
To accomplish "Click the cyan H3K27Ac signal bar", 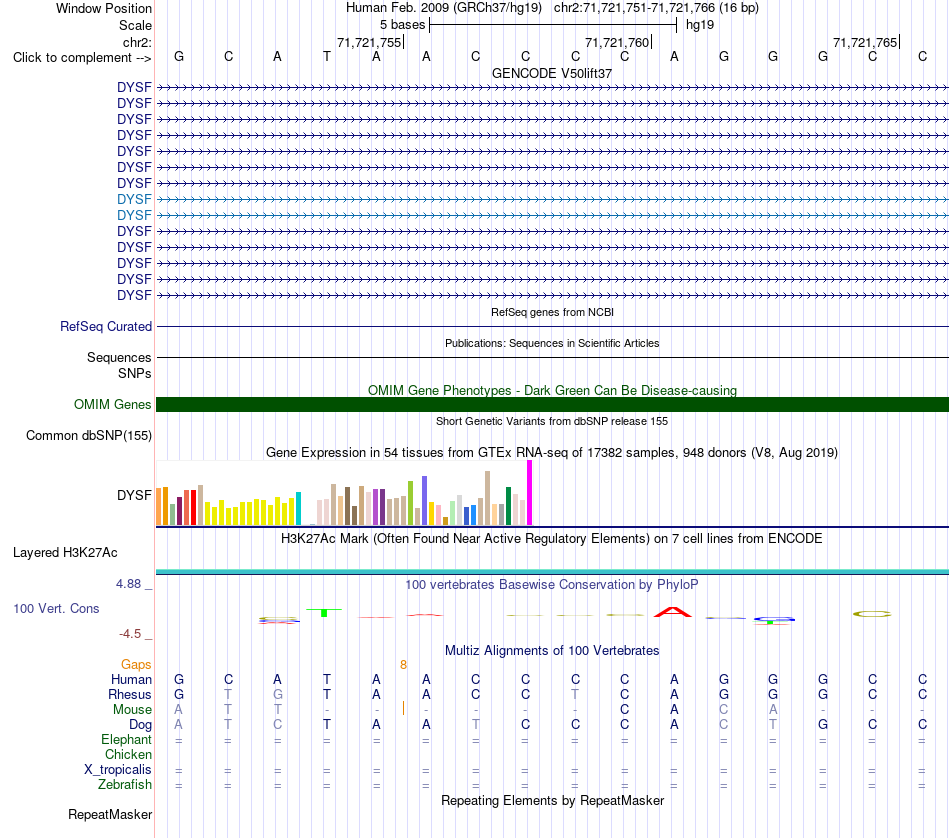I will pyautogui.click(x=552, y=571).
